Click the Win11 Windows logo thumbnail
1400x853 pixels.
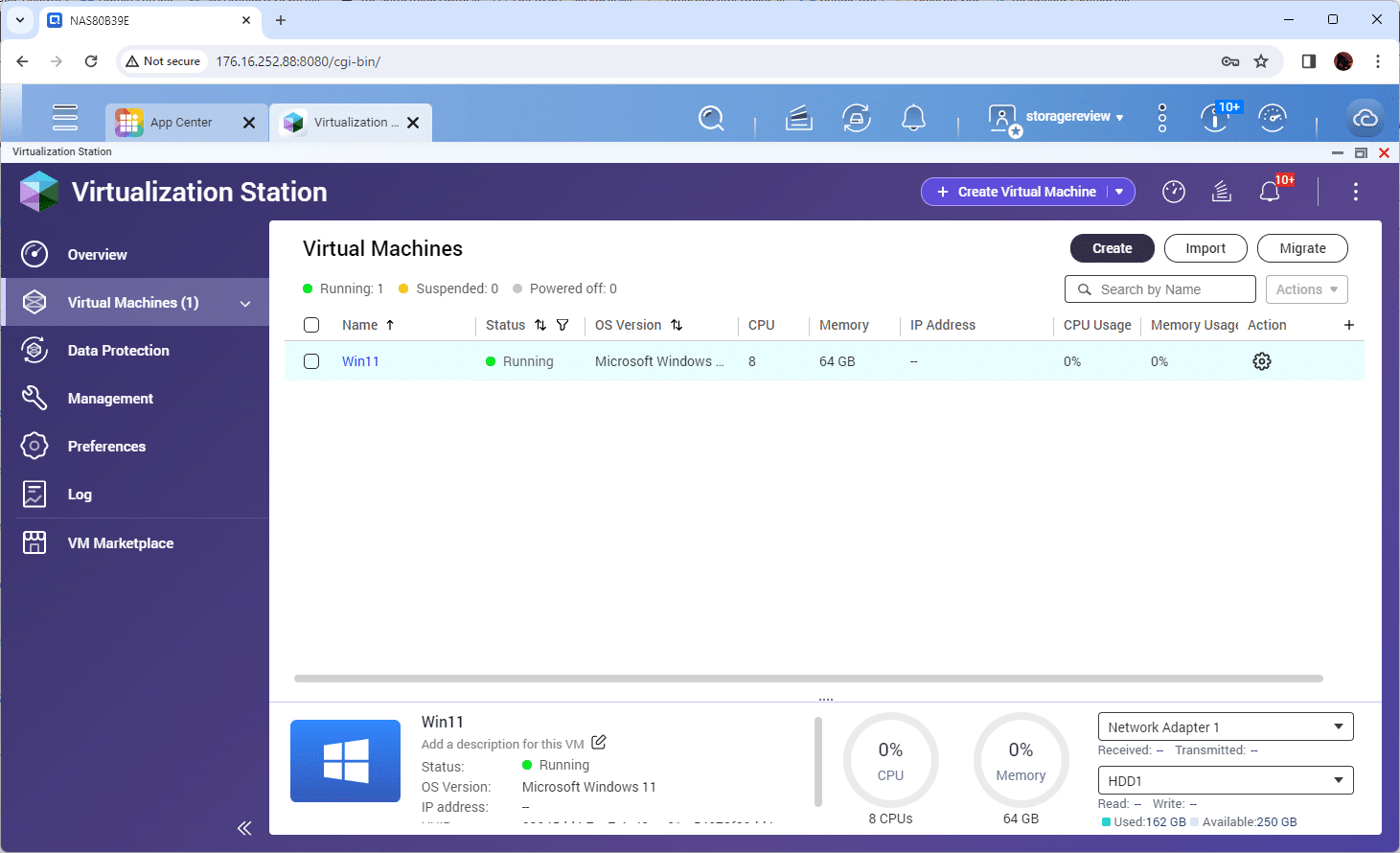pyautogui.click(x=345, y=761)
